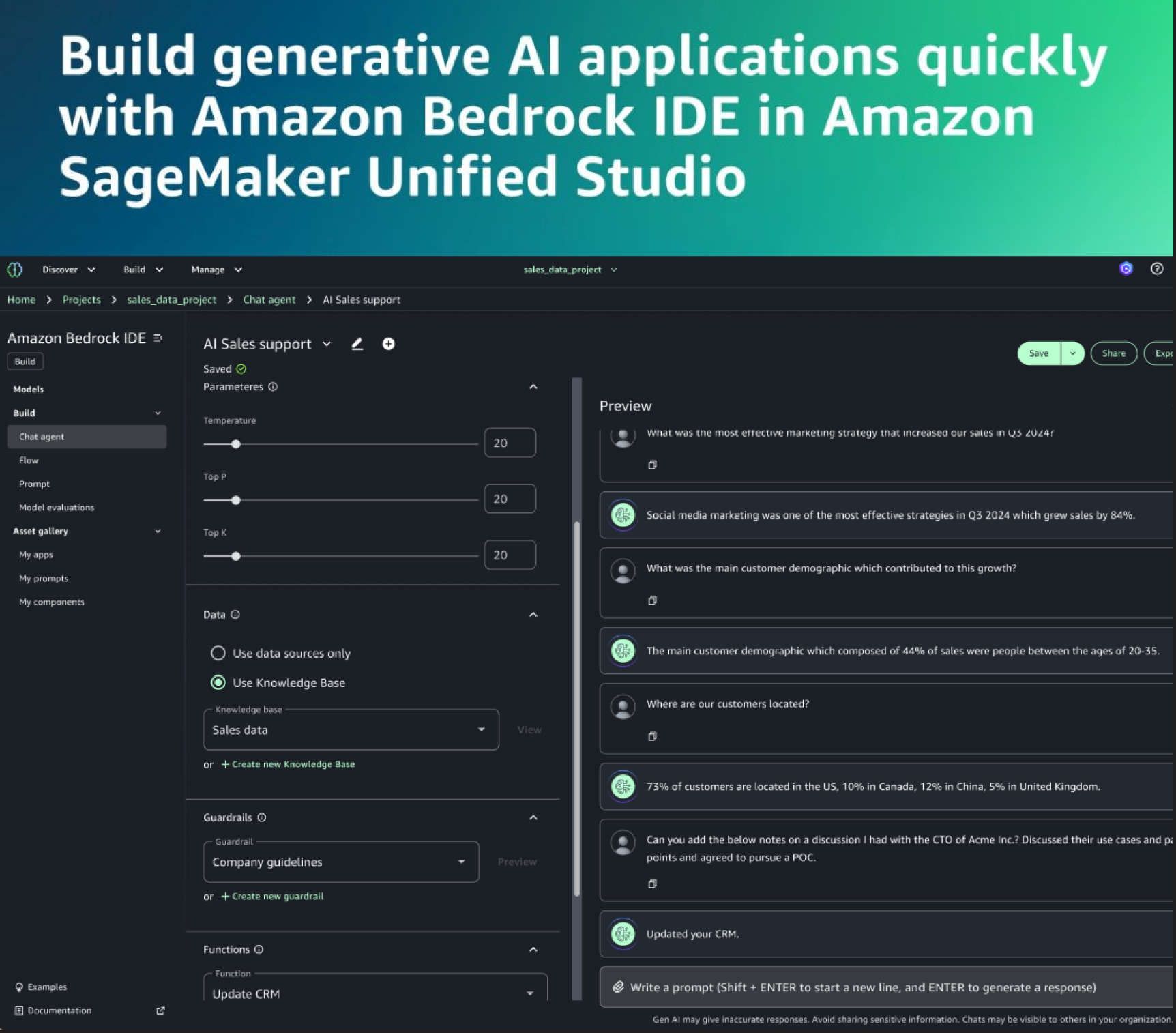Click the AI avatar on '73% of customers' reply
The image size is (1176, 1033).
click(x=623, y=787)
